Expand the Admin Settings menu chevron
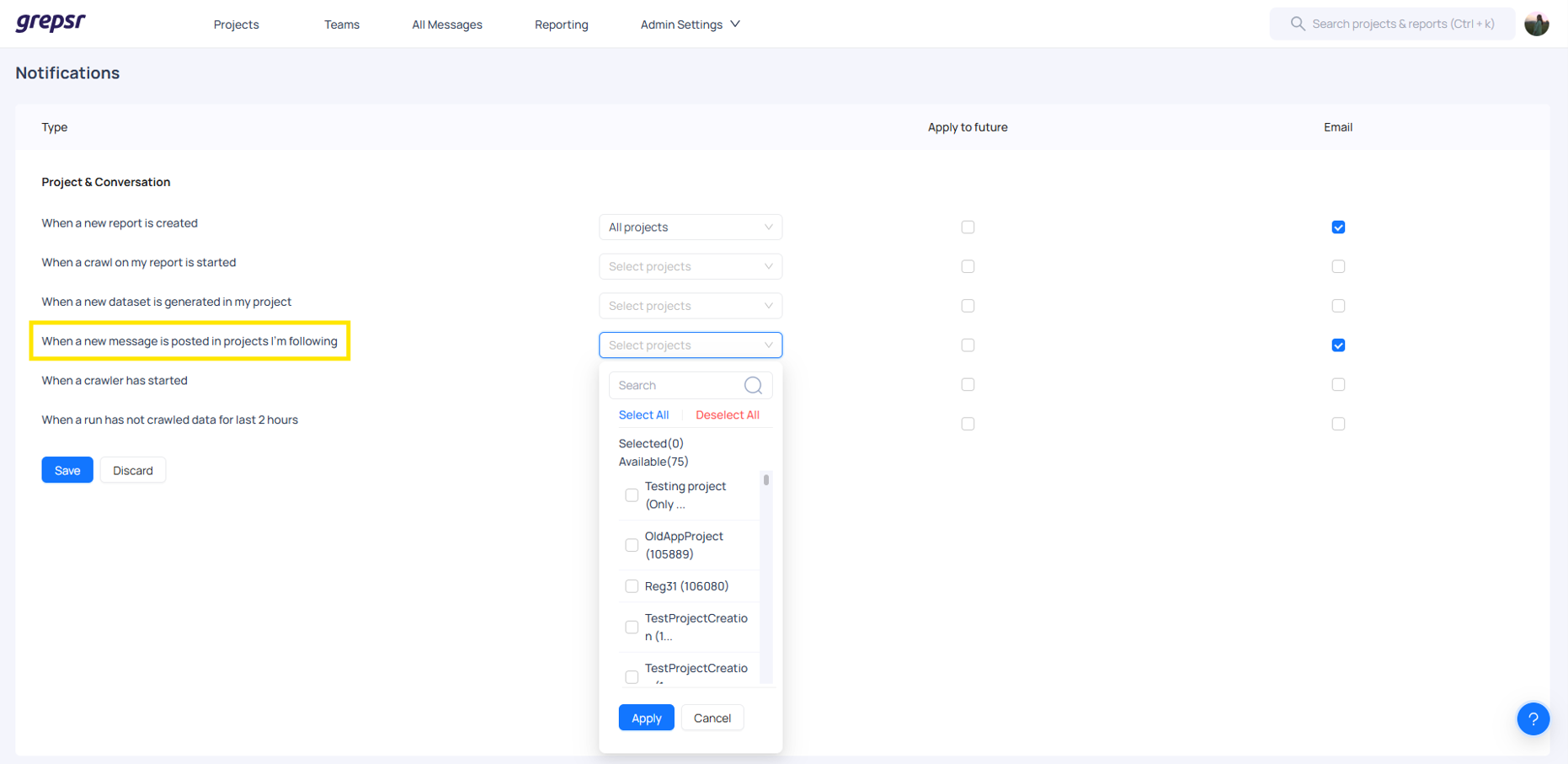Screen dimensions: 1568x764 [x=735, y=24]
